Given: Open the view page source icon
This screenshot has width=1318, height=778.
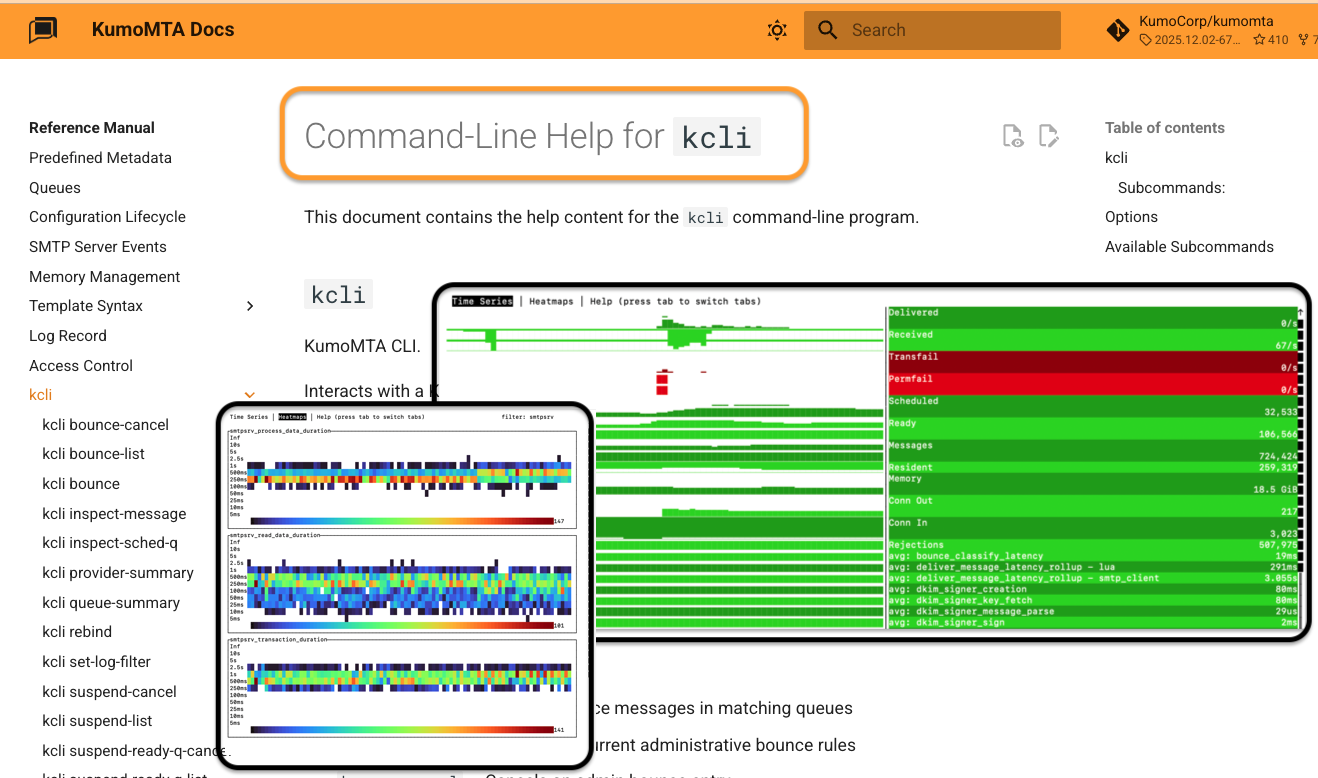Looking at the screenshot, I should (1012, 135).
